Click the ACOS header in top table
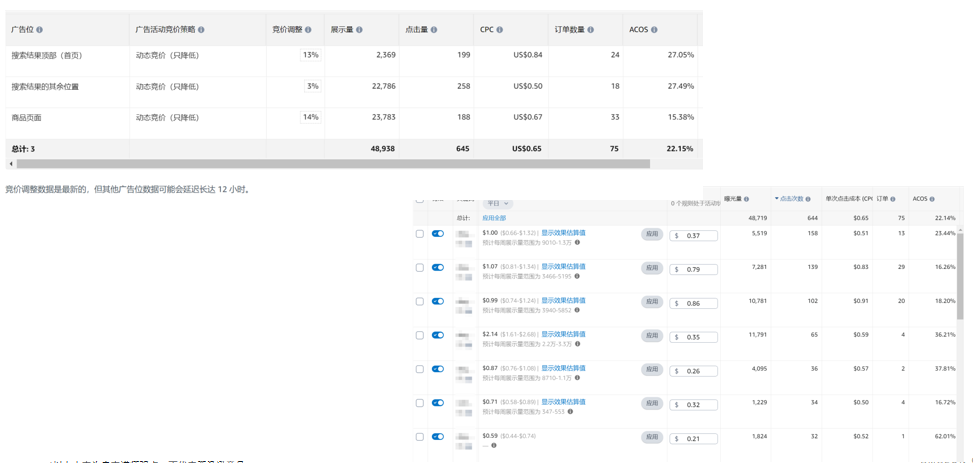This screenshot has height=463, width=973. (638, 30)
